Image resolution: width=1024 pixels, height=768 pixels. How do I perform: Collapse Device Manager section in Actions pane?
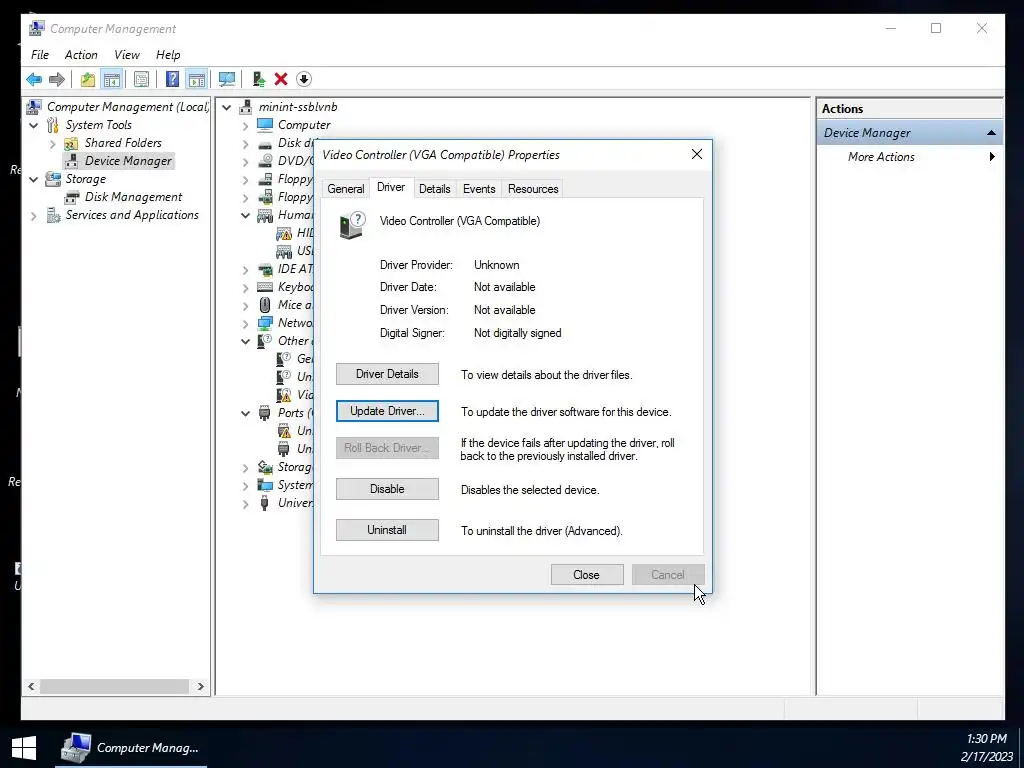pos(991,133)
